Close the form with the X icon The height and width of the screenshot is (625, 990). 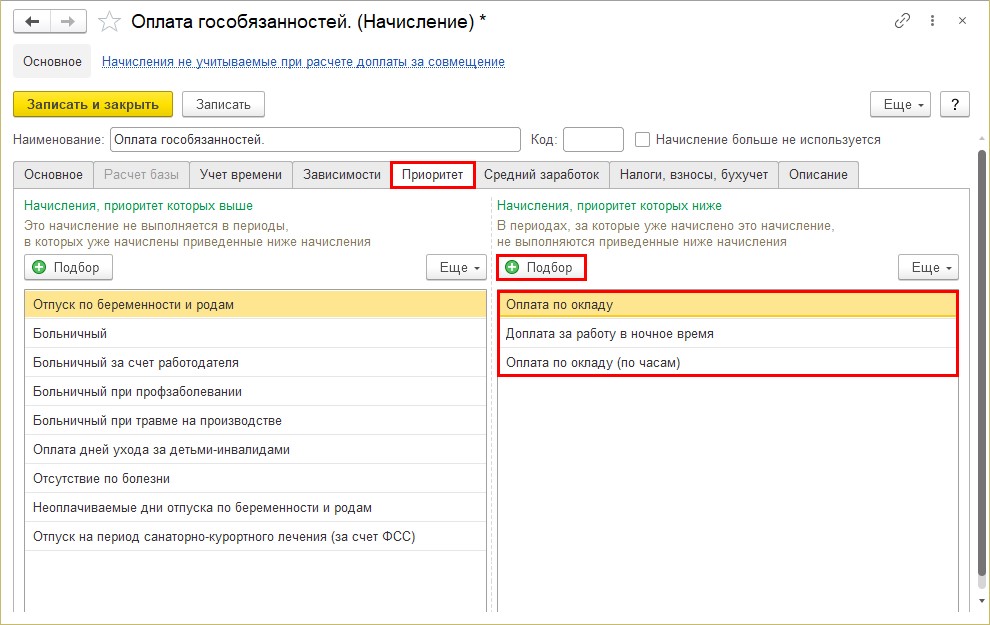(x=962, y=21)
